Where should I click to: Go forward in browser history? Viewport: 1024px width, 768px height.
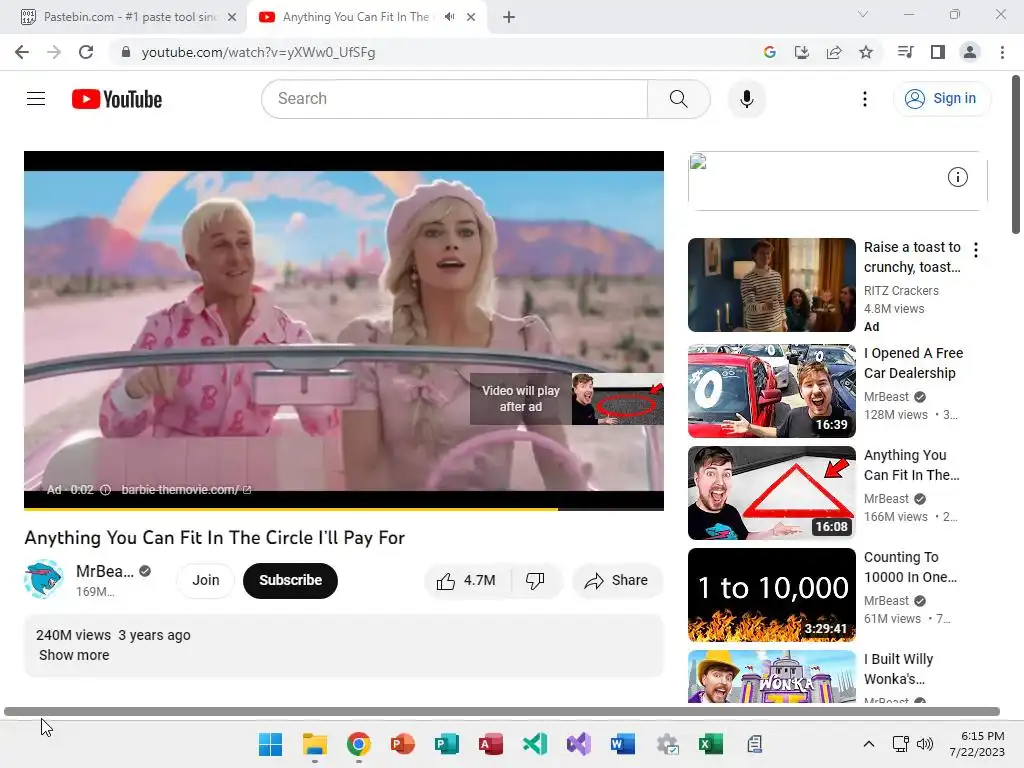click(54, 52)
